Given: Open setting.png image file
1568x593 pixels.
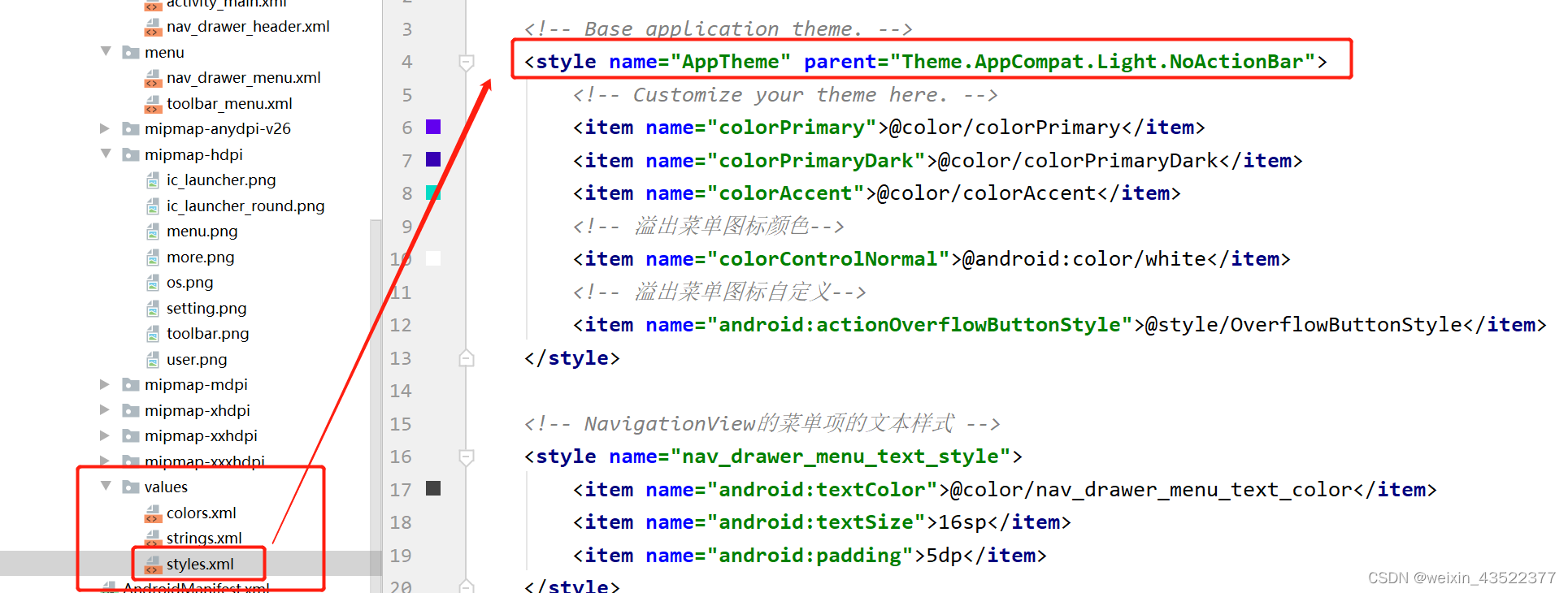Looking at the screenshot, I should point(206,309).
